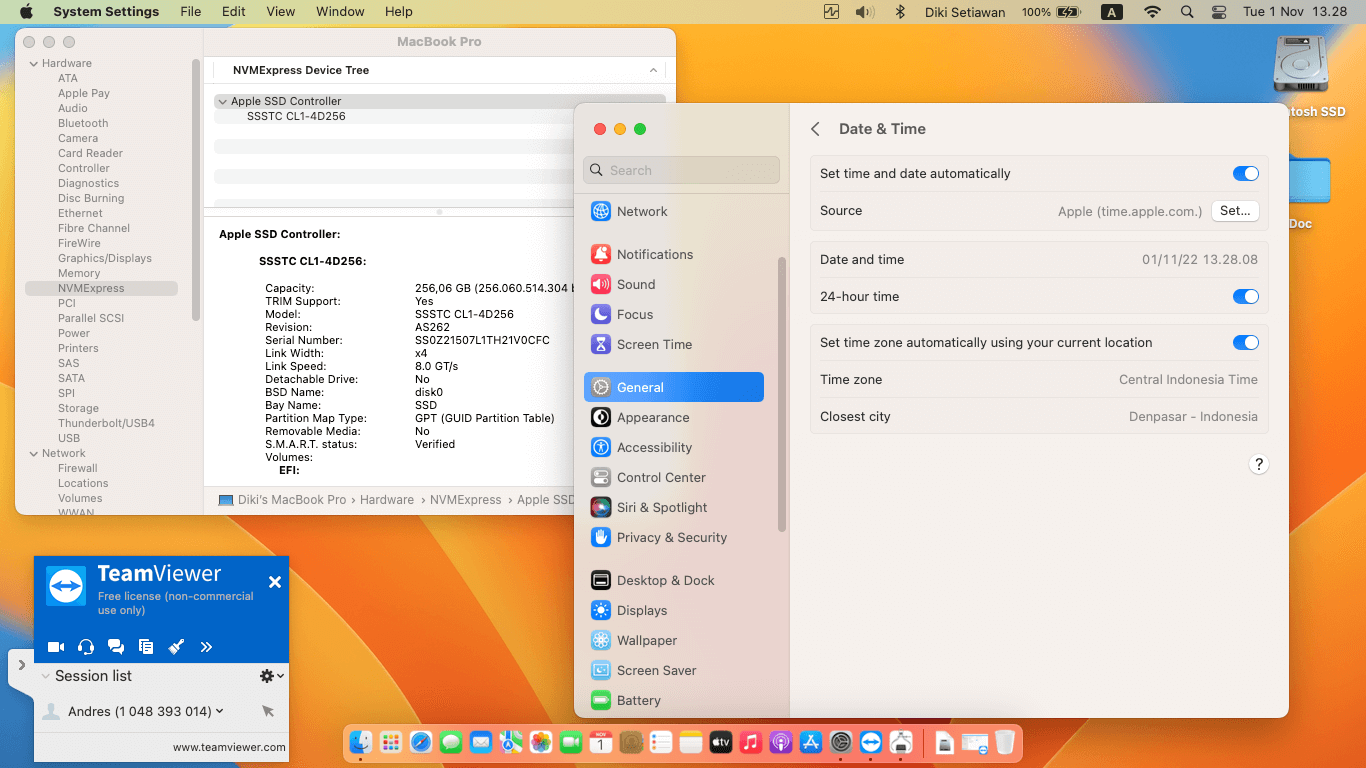Viewport: 1366px width, 768px height.
Task: Close the TeamViewer panel with the X
Action: point(275,582)
